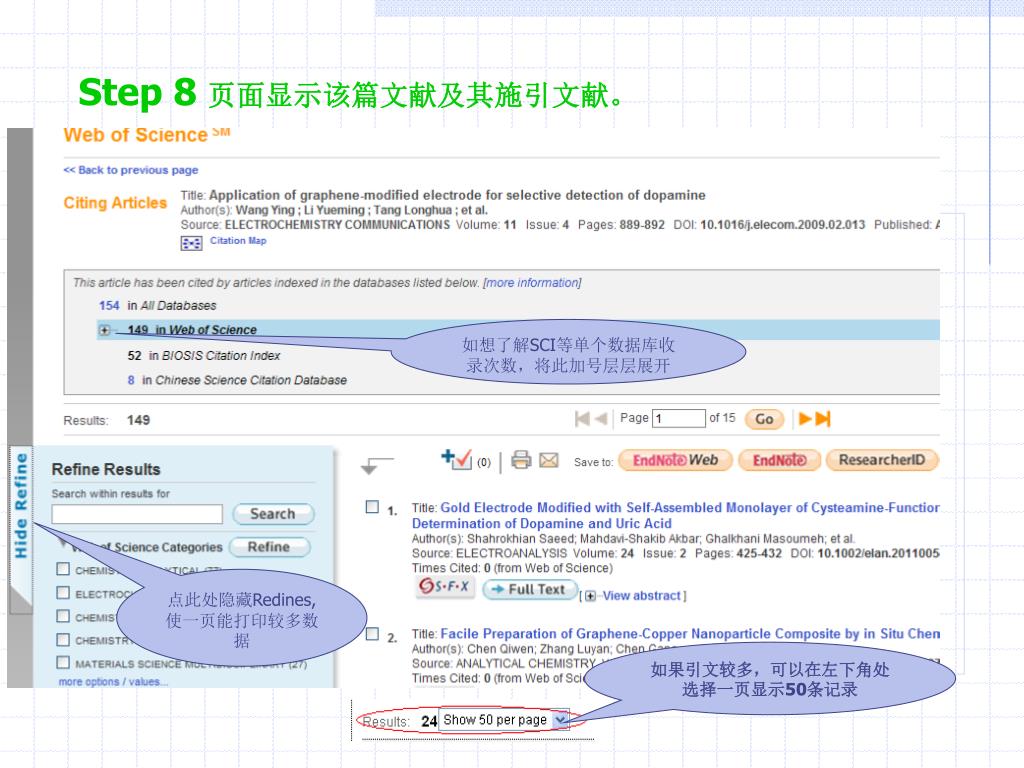
Task: Tick checkbox for record 1 Gold Electrode
Action: (372, 507)
